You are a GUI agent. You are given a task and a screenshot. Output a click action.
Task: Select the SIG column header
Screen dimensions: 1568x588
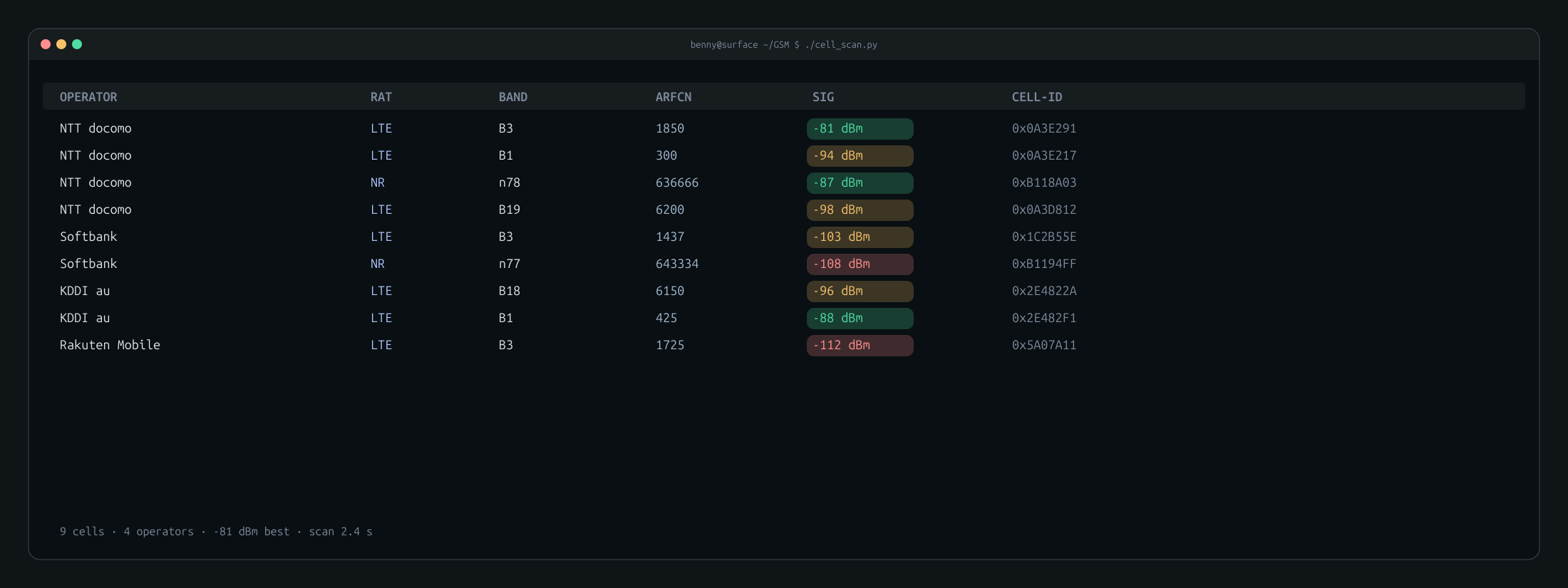[x=823, y=97]
